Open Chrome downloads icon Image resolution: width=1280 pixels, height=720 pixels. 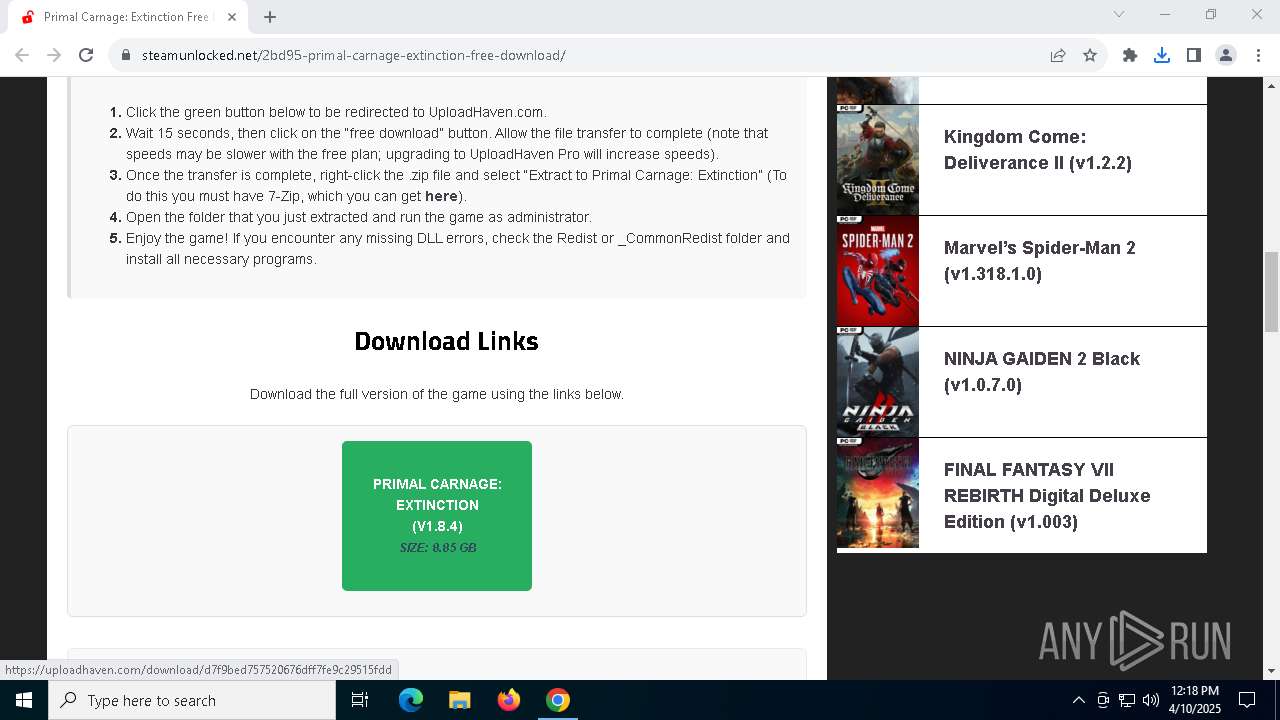pyautogui.click(x=1162, y=55)
